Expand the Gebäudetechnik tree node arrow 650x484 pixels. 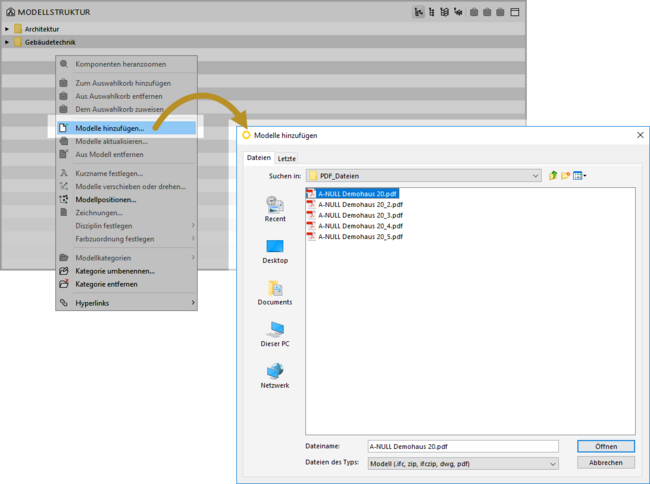point(7,42)
